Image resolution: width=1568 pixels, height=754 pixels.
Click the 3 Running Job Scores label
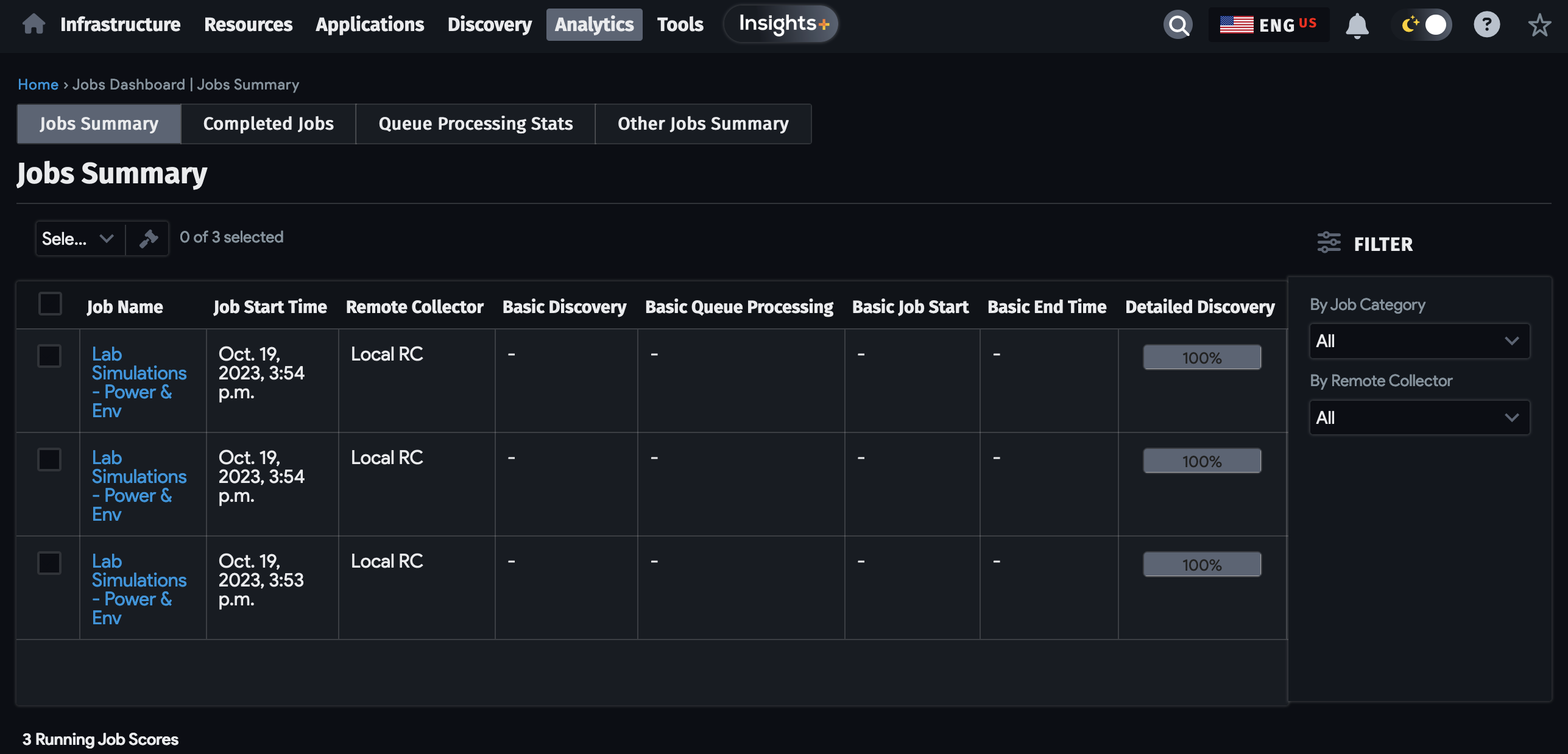coord(101,739)
